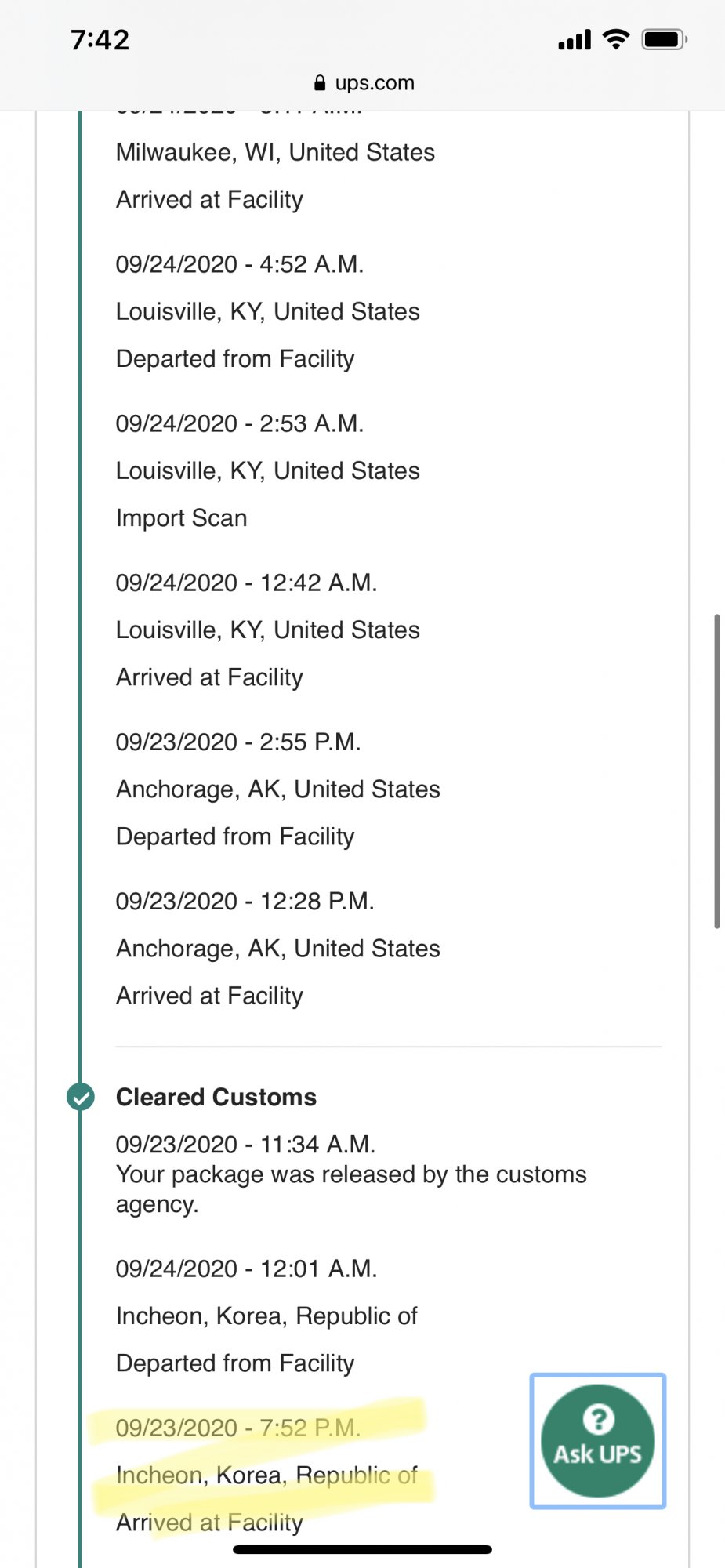The image size is (725, 1568).
Task: Click the green vertical progress timeline line
Action: pyautogui.click(x=80, y=596)
